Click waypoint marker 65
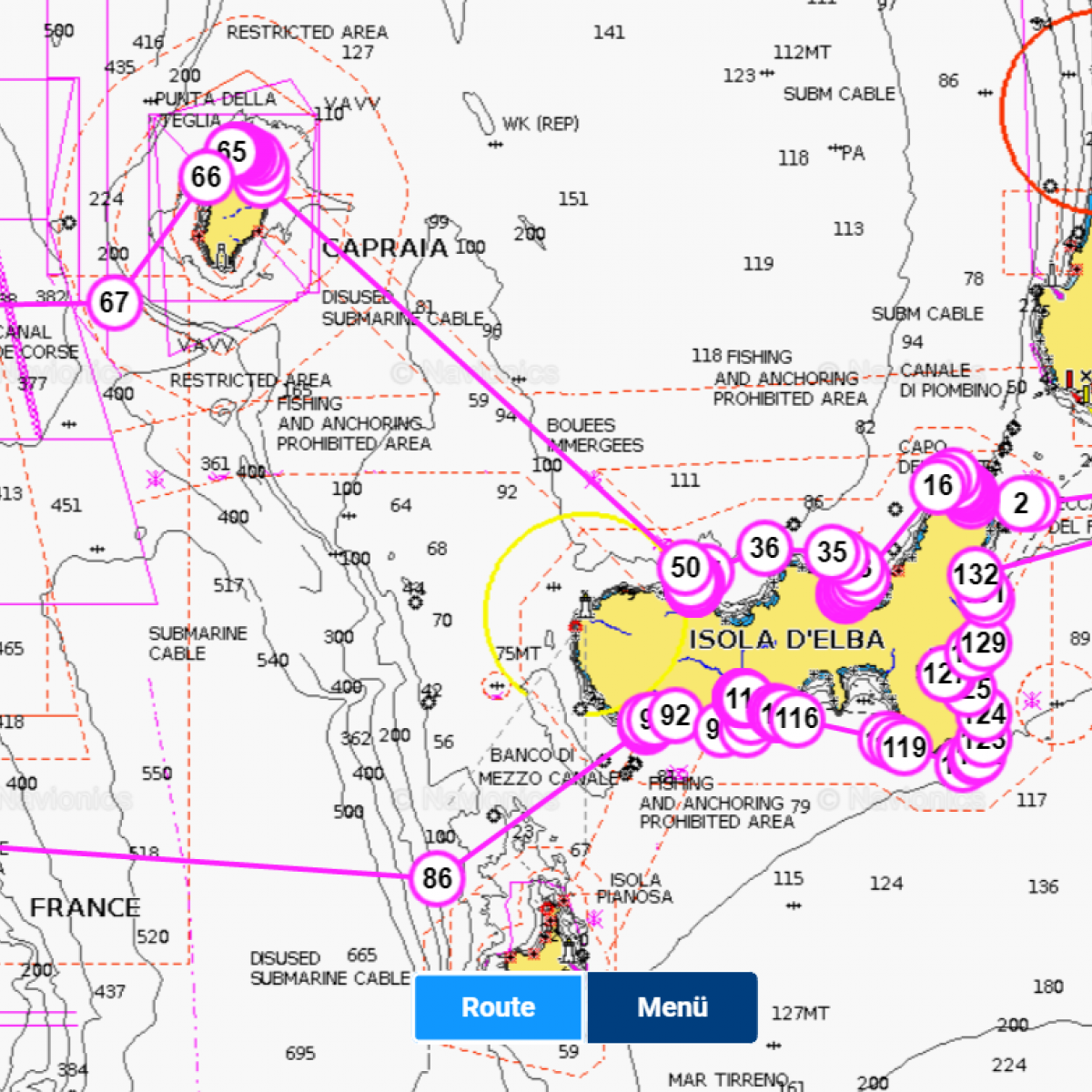 (x=233, y=151)
